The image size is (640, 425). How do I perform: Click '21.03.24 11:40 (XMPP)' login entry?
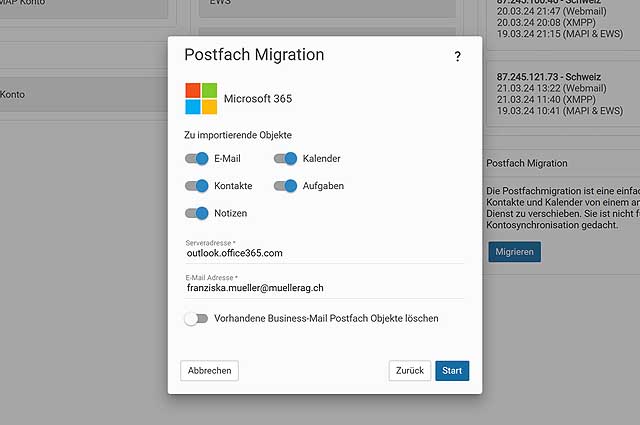tap(546, 99)
